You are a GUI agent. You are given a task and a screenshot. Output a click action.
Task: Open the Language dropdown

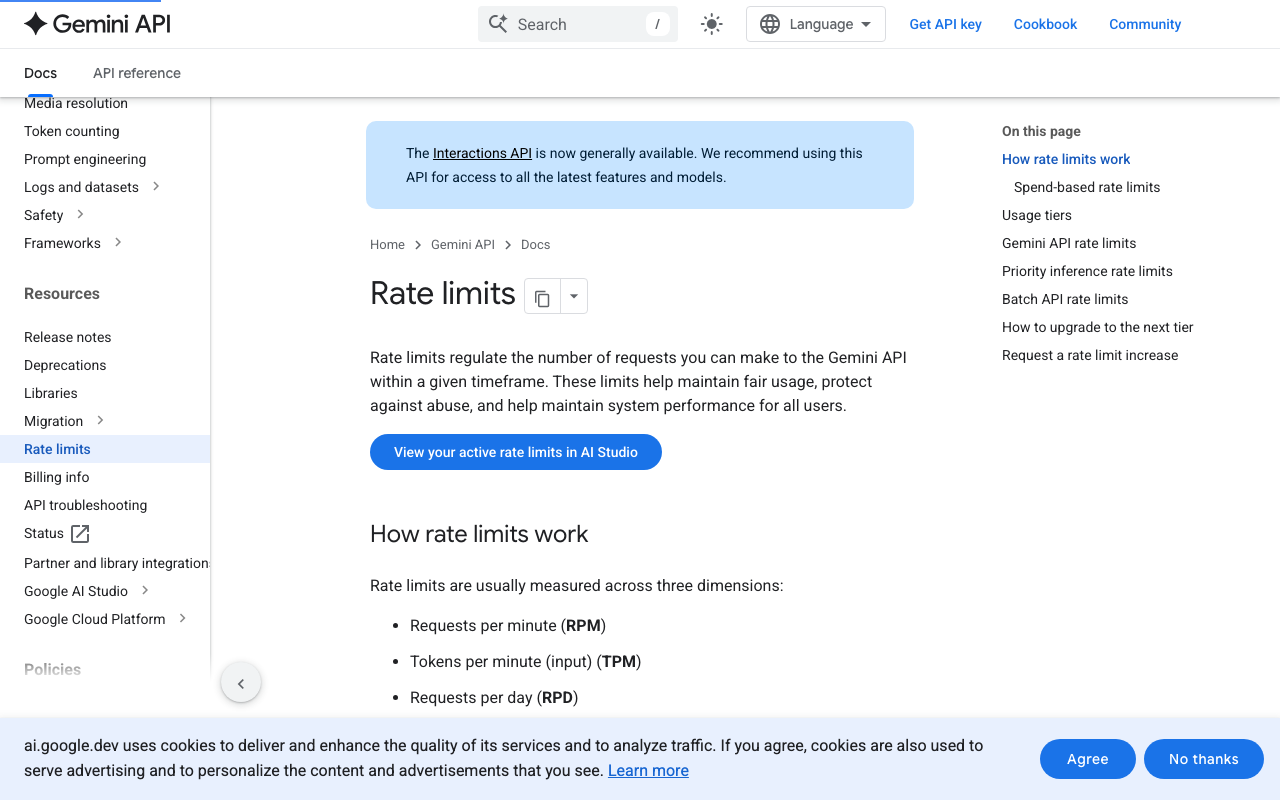(x=816, y=24)
